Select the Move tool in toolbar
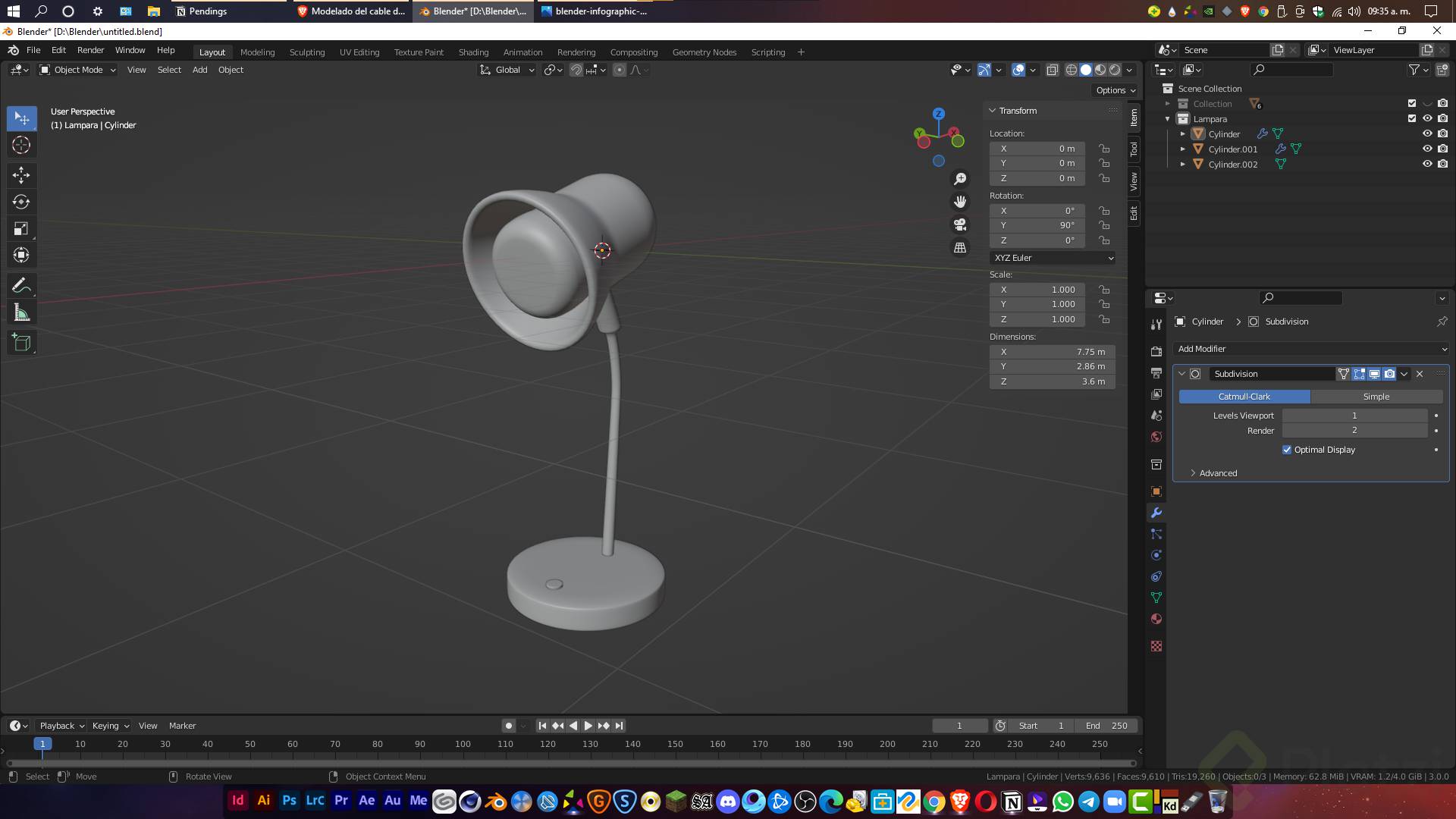 click(x=21, y=175)
